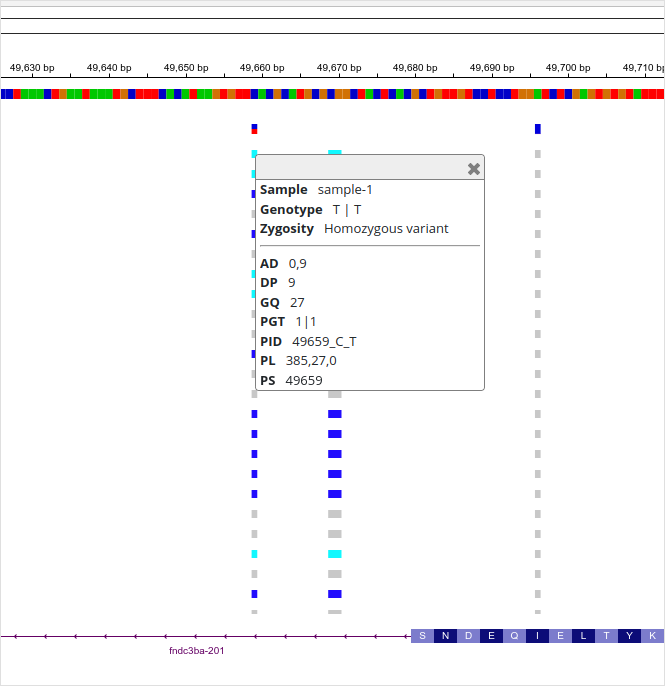
Task: Close the sample-1 genotype popup
Action: pyautogui.click(x=473, y=169)
